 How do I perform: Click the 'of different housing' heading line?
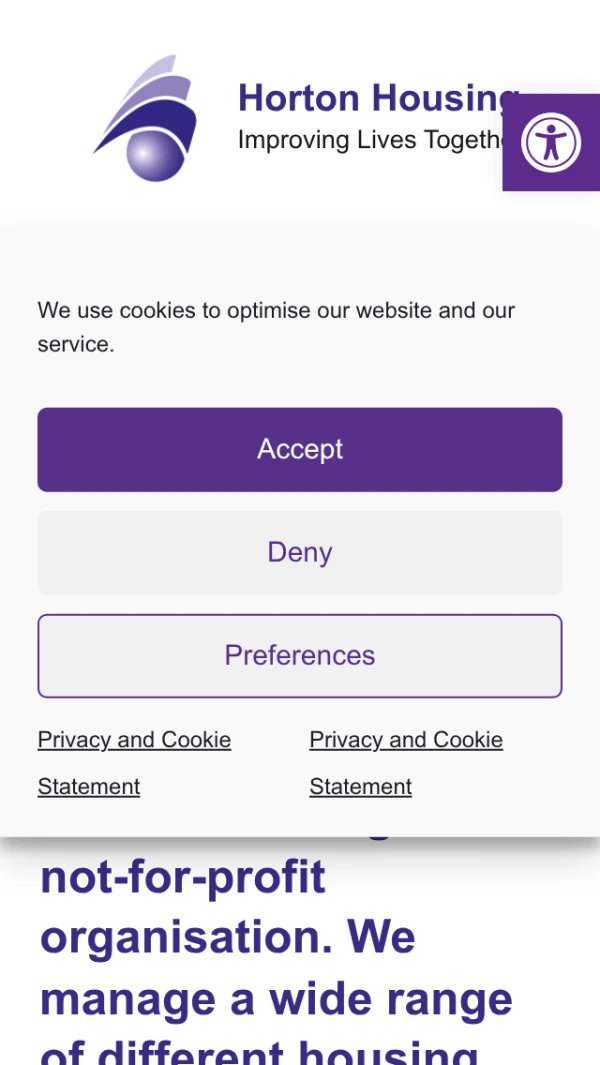(258, 1050)
